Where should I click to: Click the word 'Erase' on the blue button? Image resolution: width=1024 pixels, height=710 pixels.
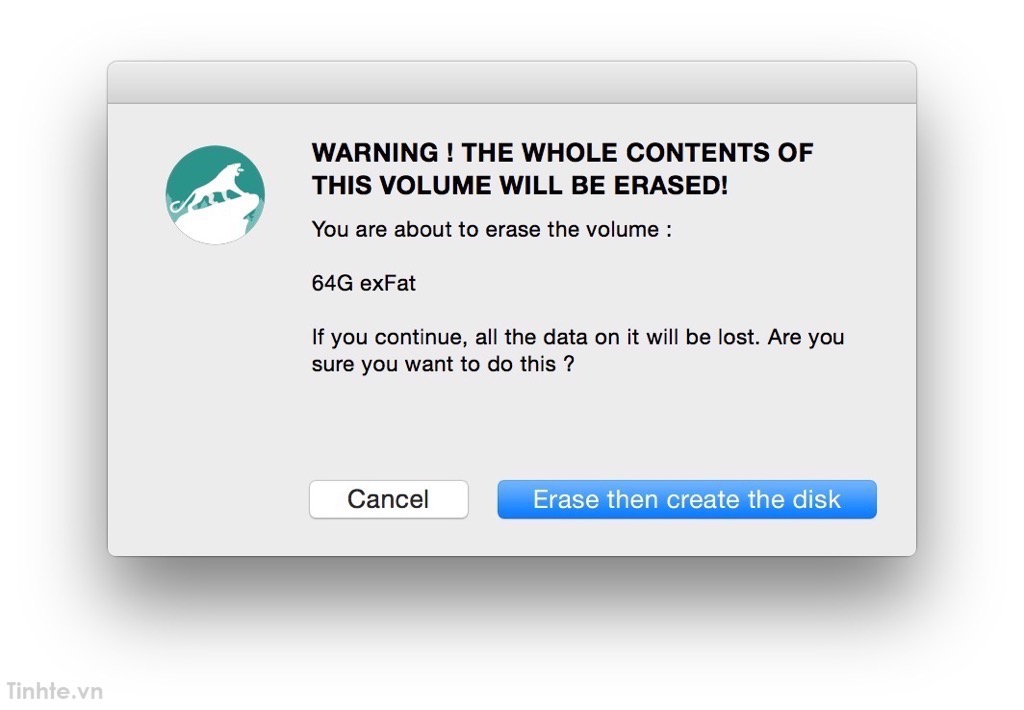[566, 500]
